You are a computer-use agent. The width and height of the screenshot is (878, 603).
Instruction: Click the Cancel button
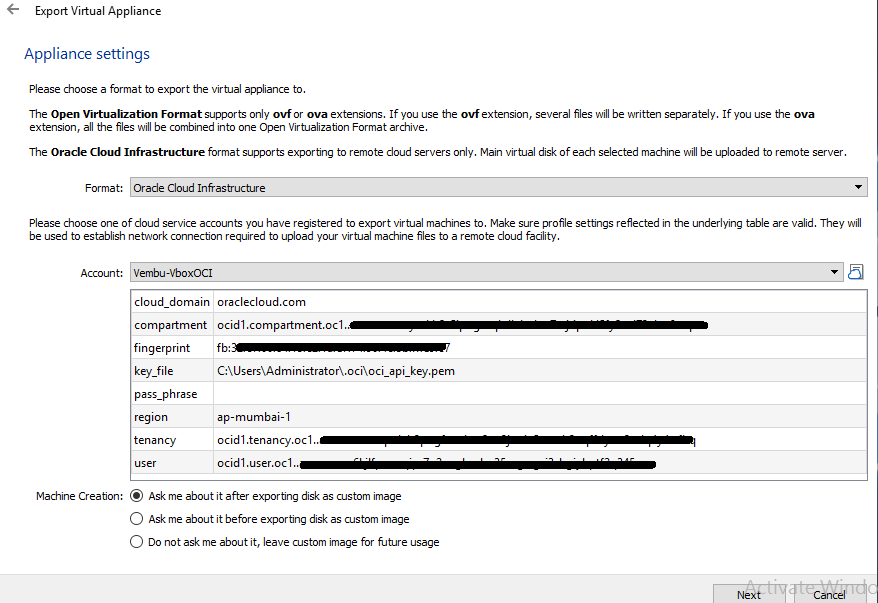[x=829, y=594]
